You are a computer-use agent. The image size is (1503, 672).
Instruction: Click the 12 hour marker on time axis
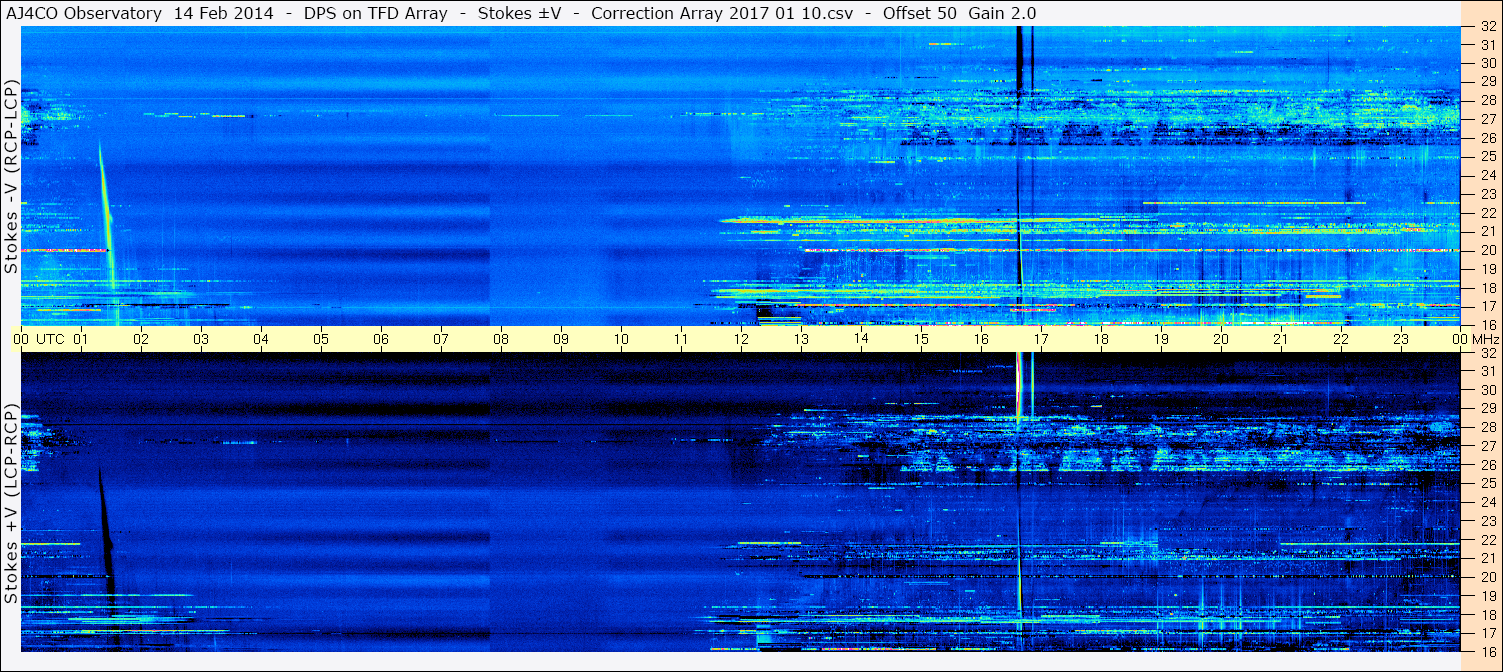[741, 339]
